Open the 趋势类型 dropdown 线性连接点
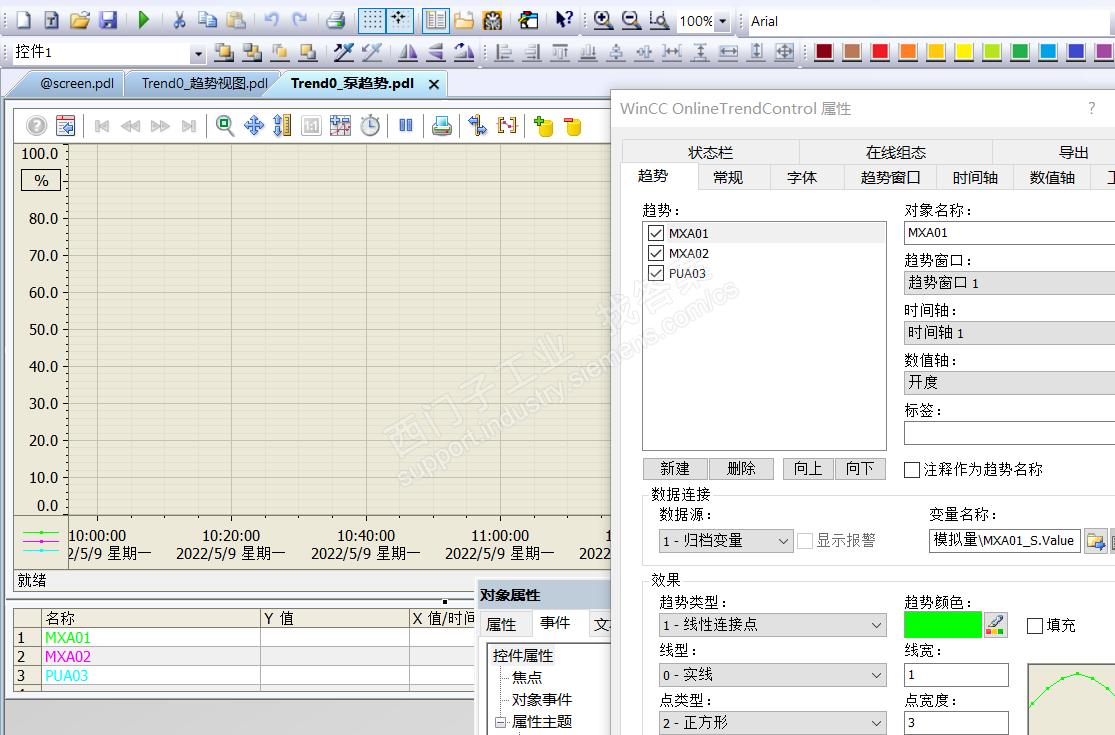Image resolution: width=1115 pixels, height=735 pixels. click(x=772, y=625)
